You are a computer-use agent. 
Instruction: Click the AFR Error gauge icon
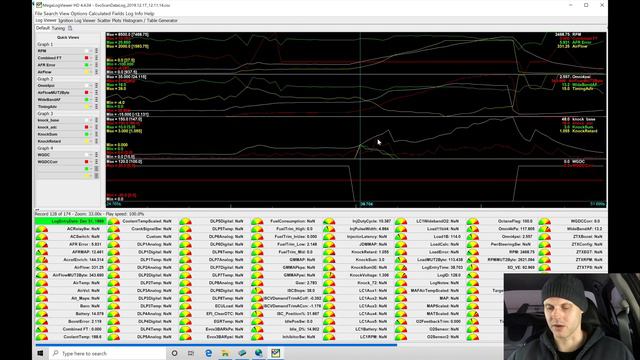(x=42, y=244)
